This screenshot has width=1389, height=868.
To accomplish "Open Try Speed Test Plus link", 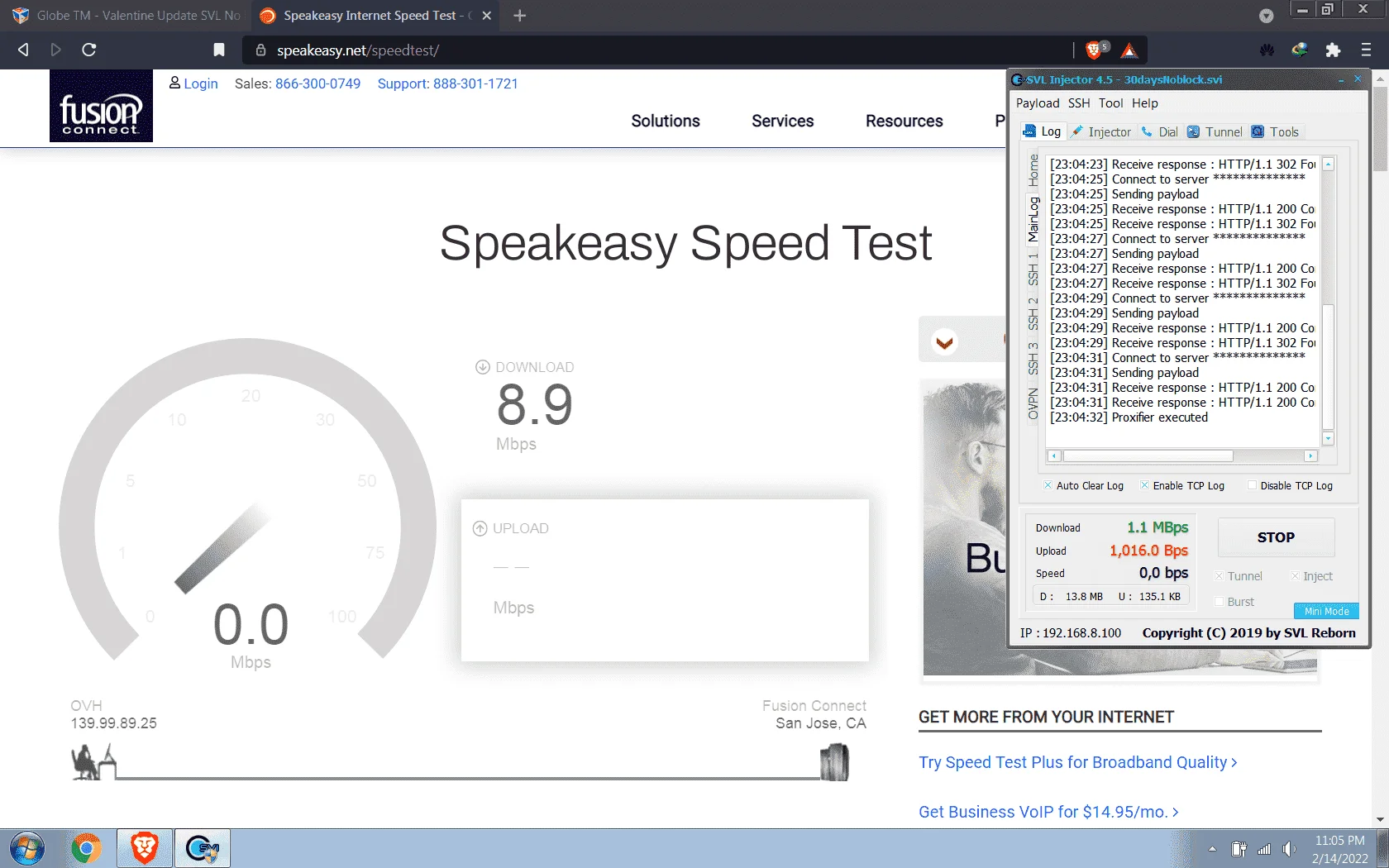I will click(1078, 762).
